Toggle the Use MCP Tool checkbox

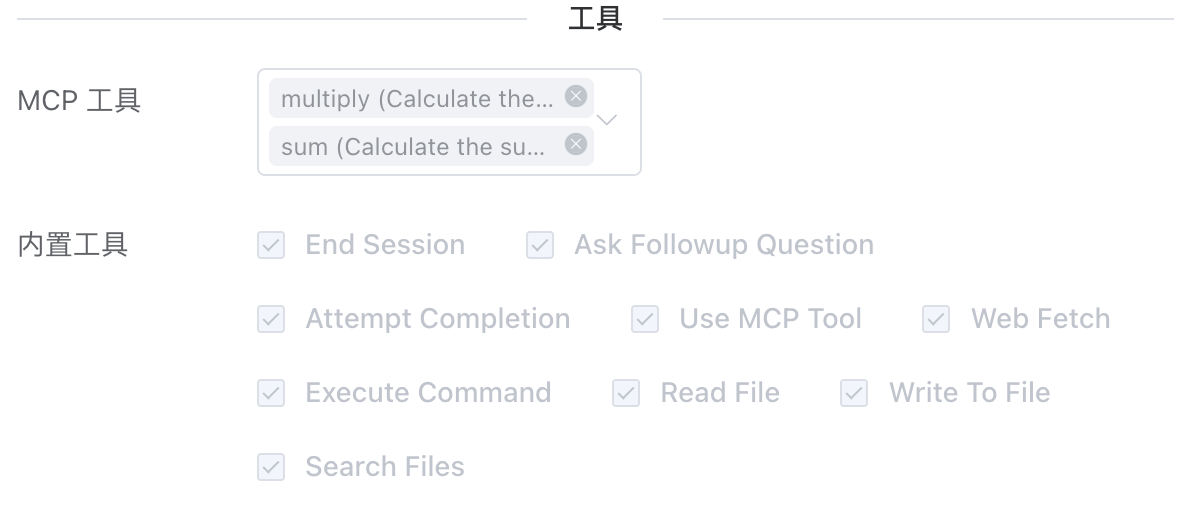tap(645, 319)
